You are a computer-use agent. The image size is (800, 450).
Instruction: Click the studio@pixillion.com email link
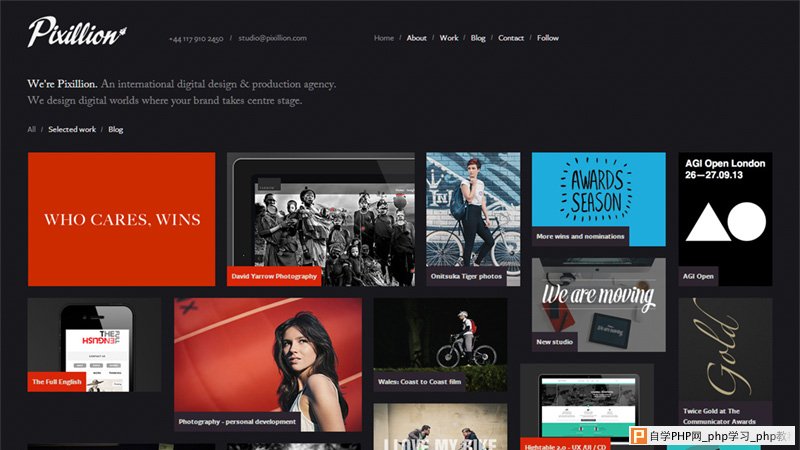pos(272,38)
